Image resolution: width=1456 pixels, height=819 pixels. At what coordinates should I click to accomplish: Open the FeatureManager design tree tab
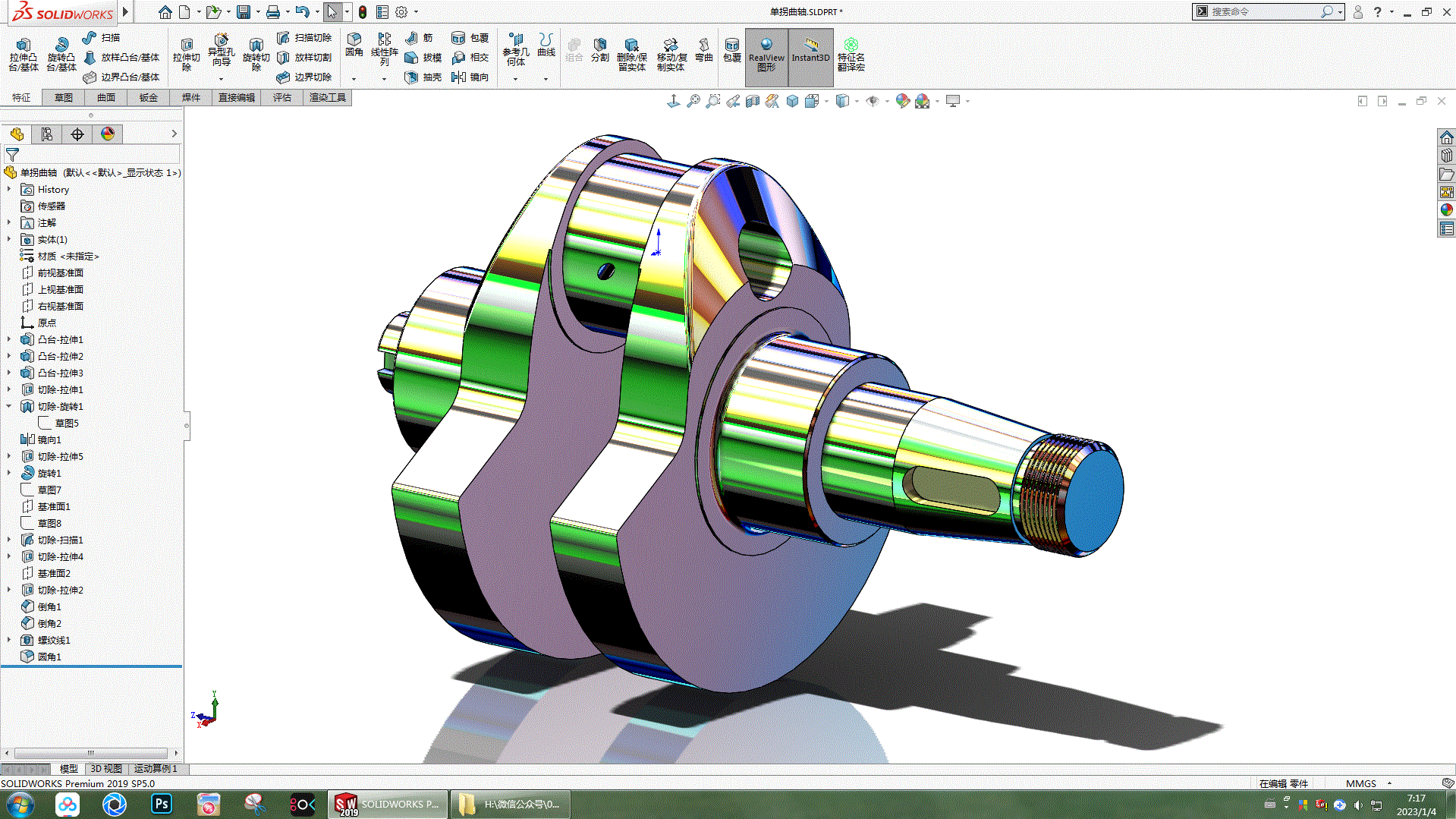[x=17, y=134]
